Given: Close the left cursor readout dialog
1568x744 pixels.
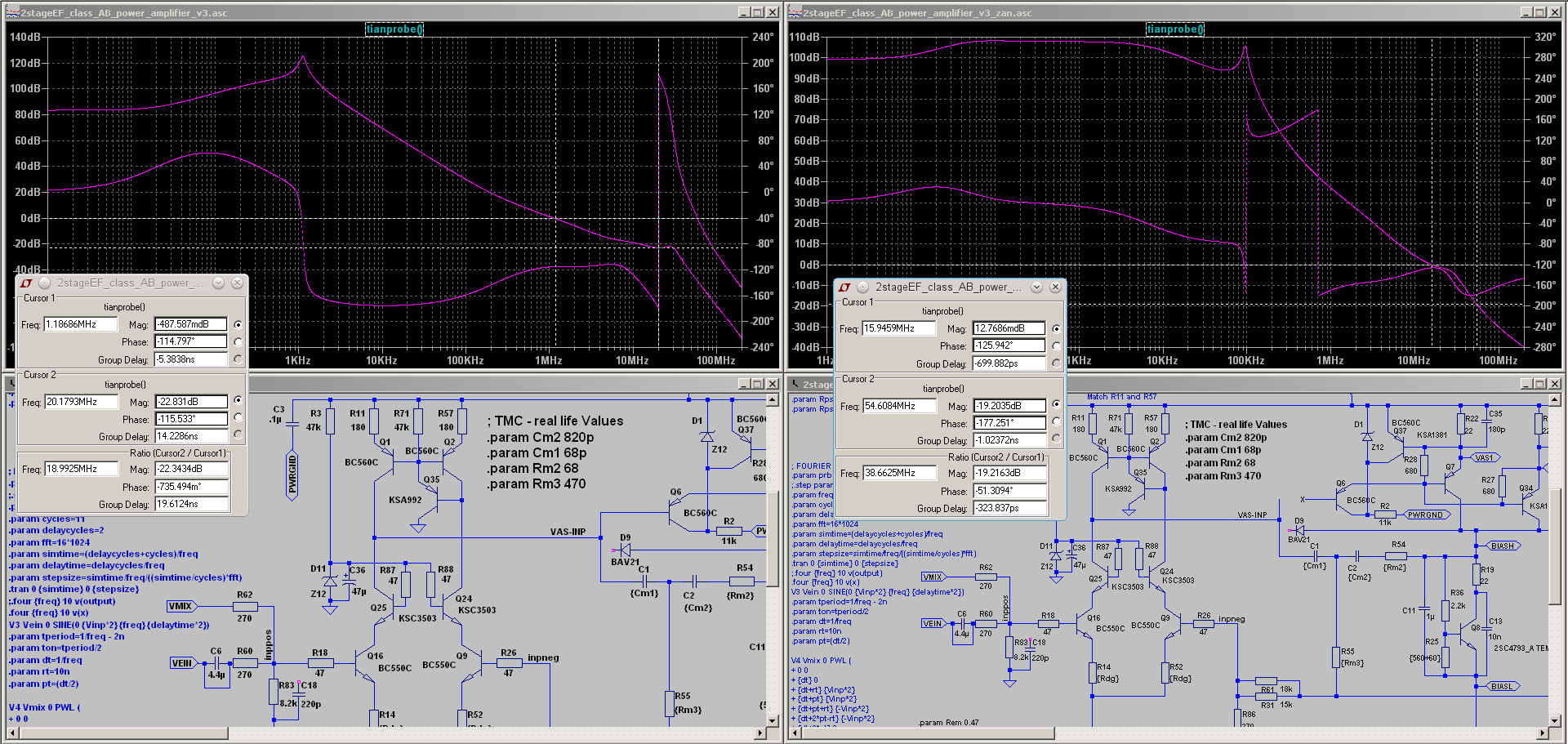Looking at the screenshot, I should tap(237, 283).
